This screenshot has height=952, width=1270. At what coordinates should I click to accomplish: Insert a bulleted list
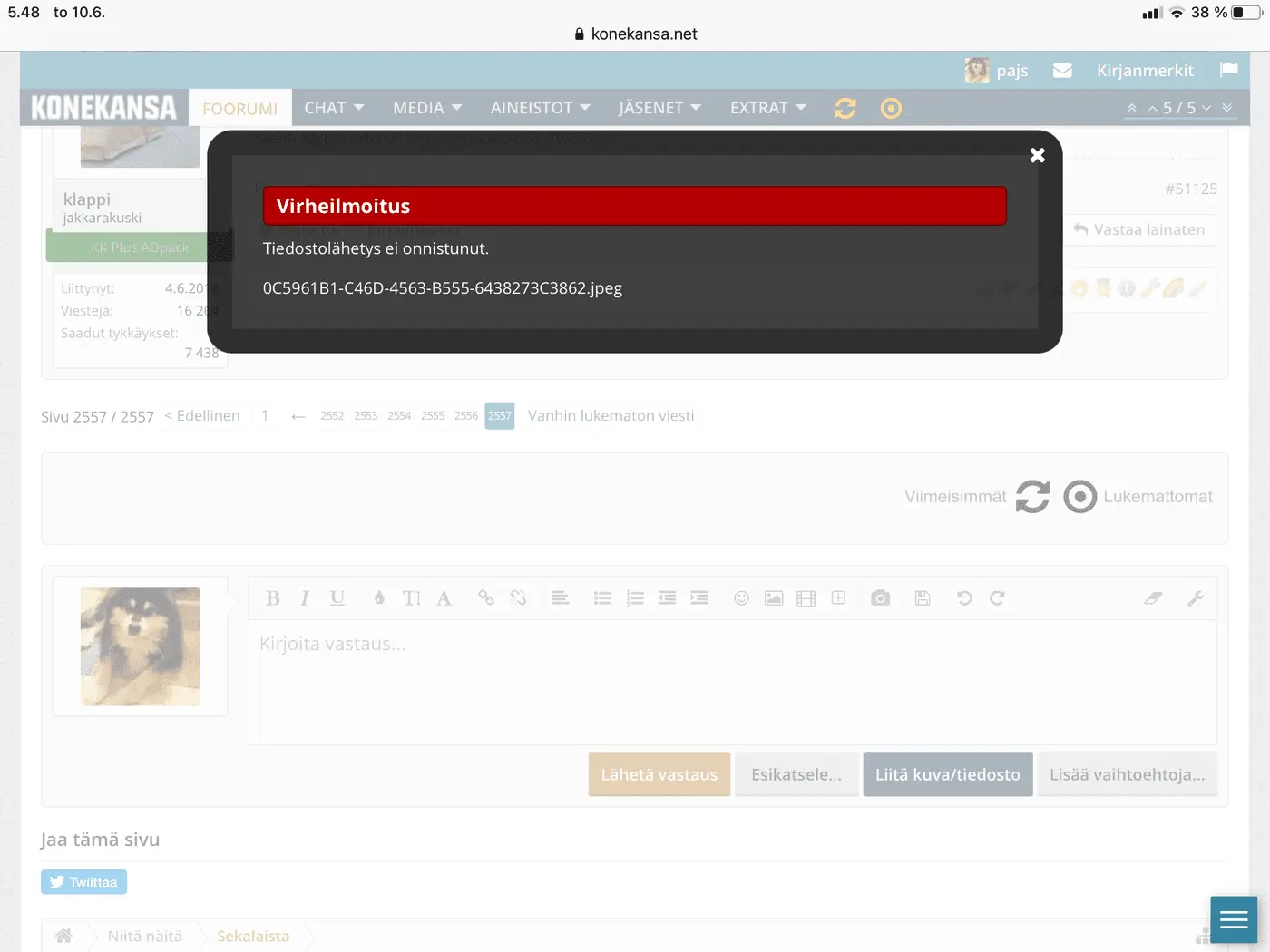(602, 598)
